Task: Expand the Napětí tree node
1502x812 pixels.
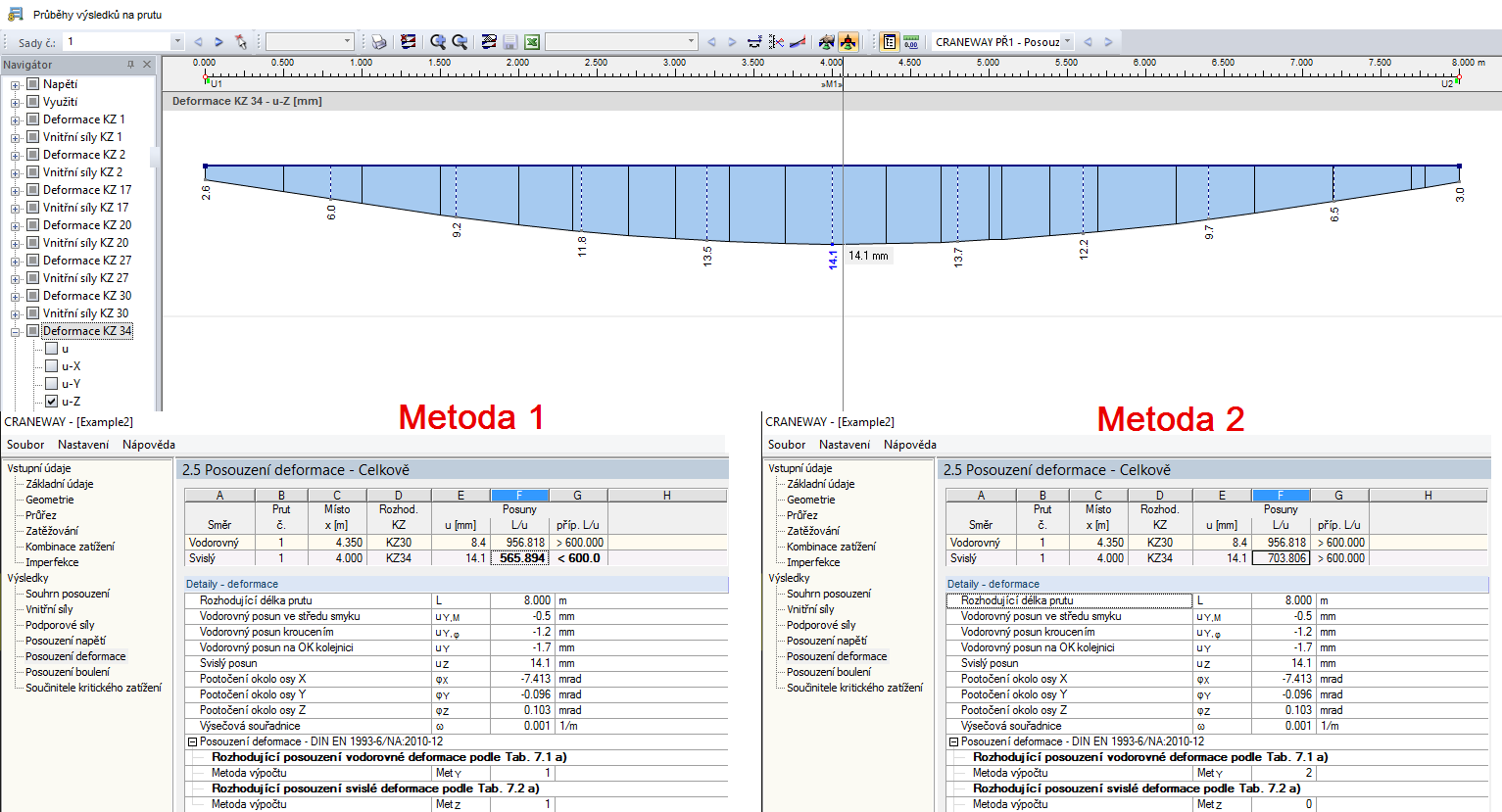Action: tap(16, 85)
